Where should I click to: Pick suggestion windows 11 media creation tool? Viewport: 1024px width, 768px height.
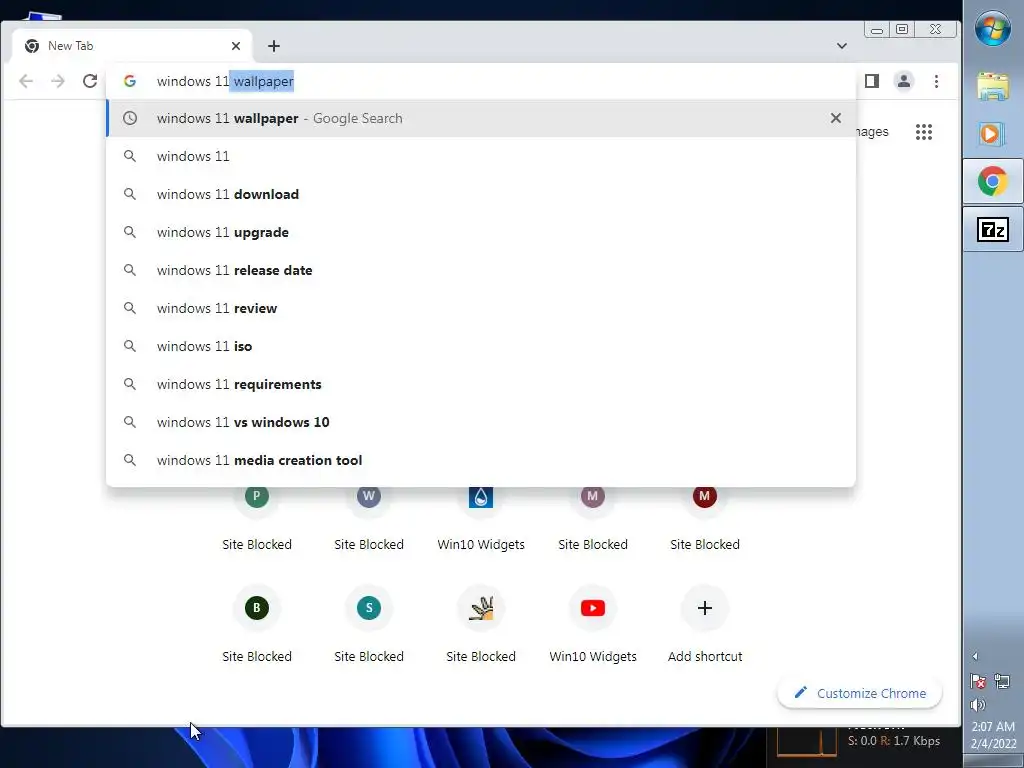click(481, 460)
